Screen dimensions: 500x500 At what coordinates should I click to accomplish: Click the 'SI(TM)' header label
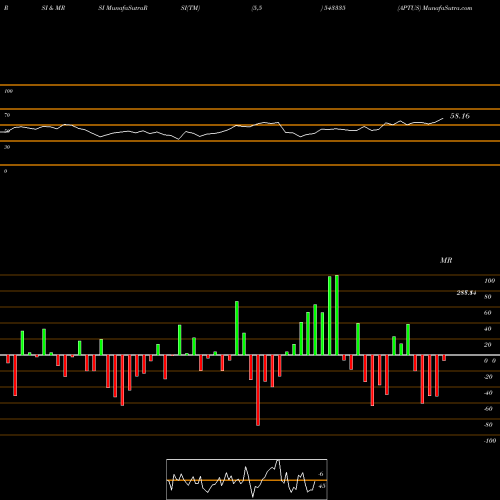pyautogui.click(x=190, y=8)
